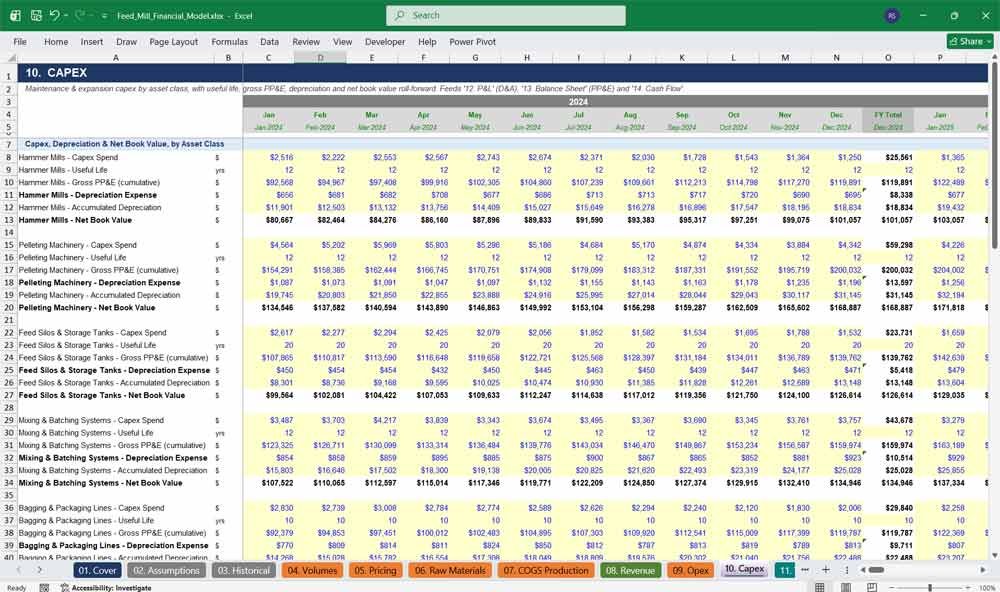
Task: Switch to the 07. COGS Production sheet tab
Action: 546,570
